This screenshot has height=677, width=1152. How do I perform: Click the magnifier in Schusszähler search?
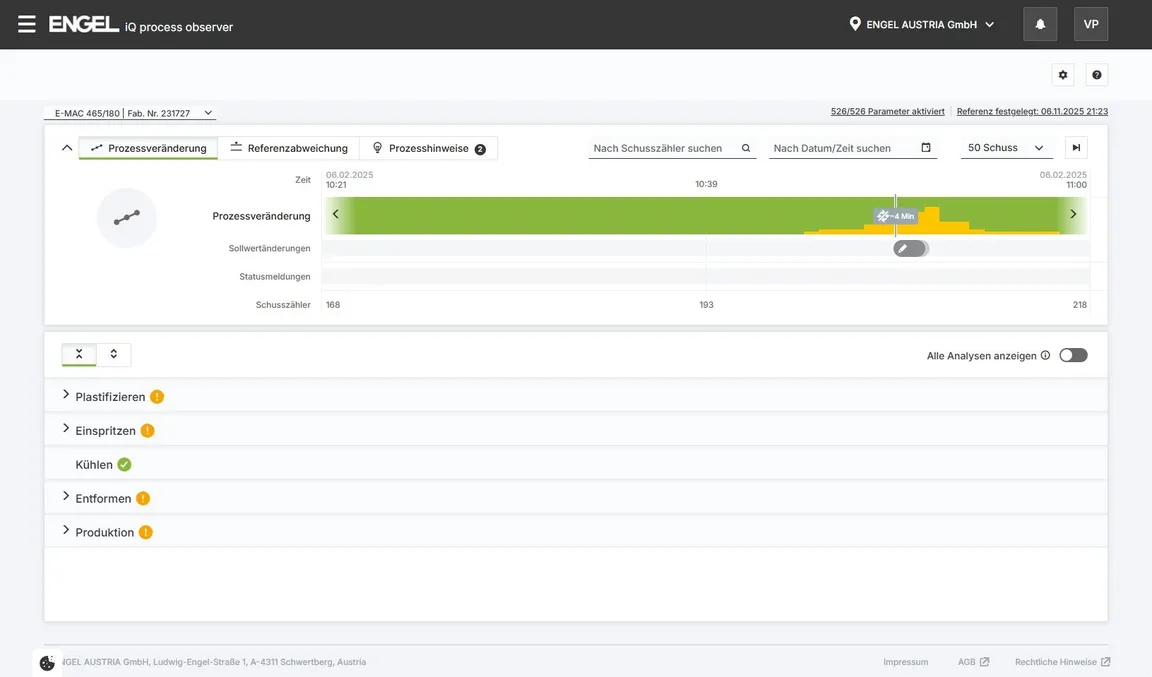click(x=746, y=148)
